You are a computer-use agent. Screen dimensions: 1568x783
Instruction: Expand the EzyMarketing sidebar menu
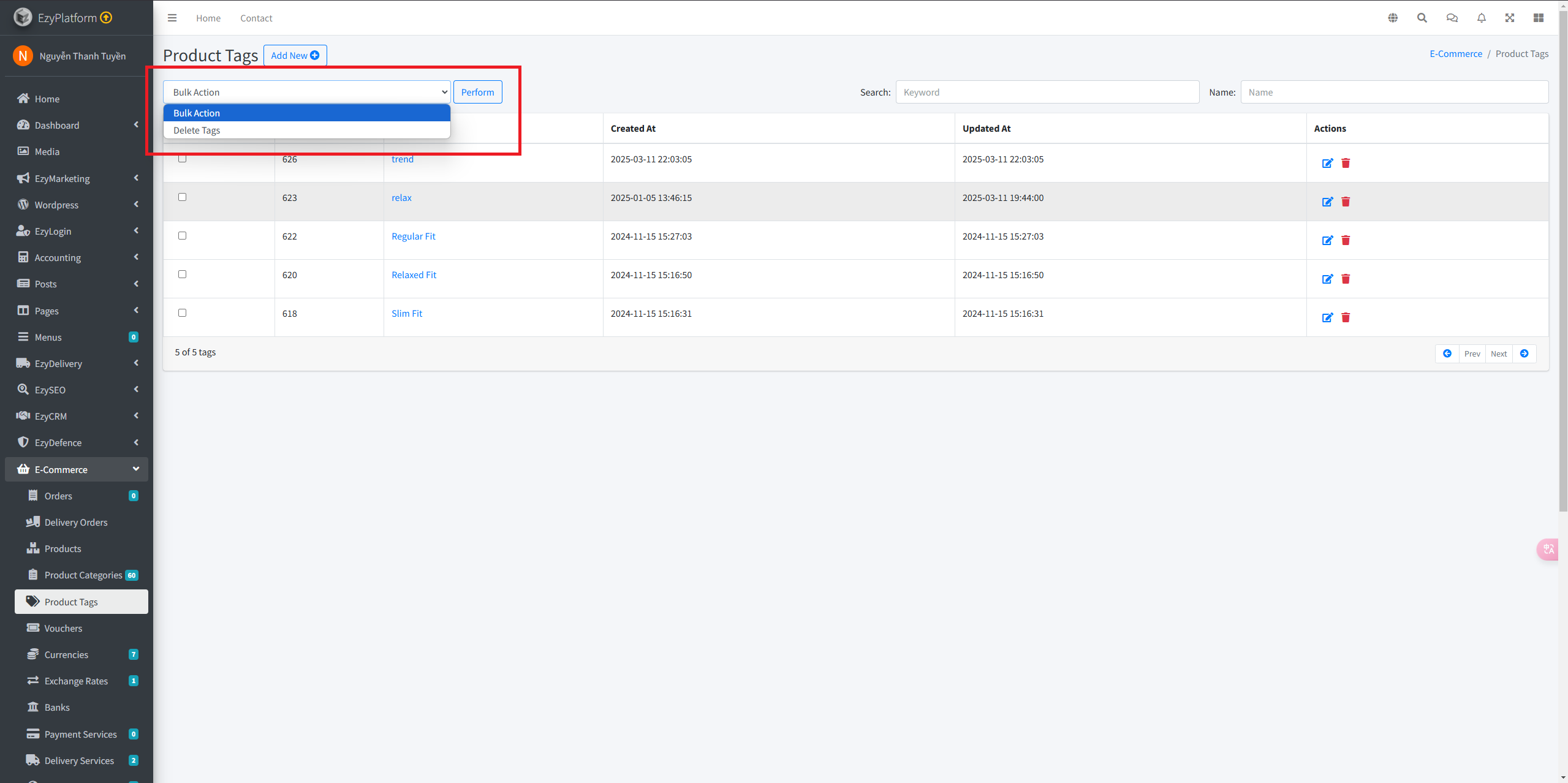[x=77, y=178]
